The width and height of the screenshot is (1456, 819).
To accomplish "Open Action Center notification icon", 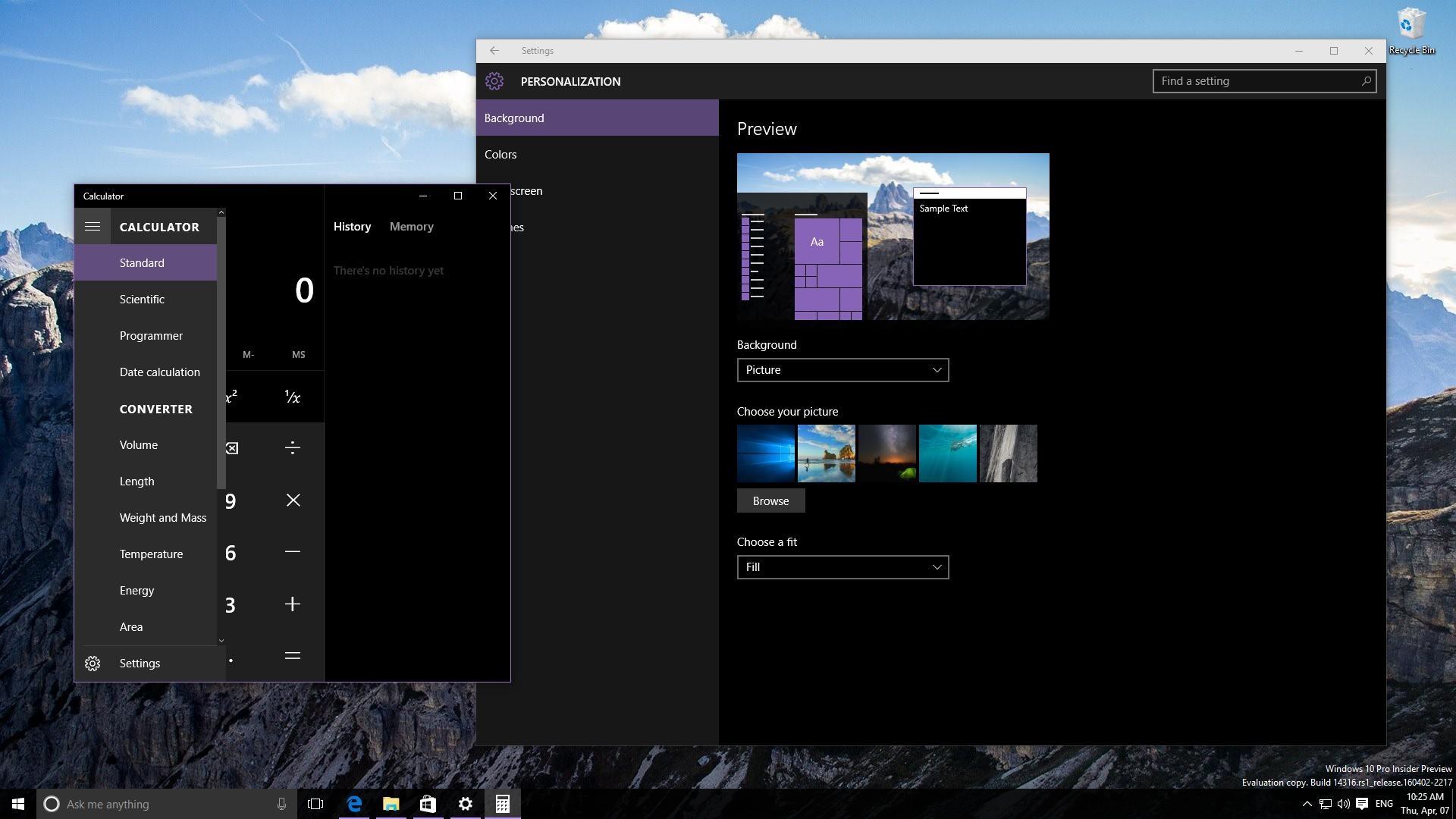I will coord(1362,804).
